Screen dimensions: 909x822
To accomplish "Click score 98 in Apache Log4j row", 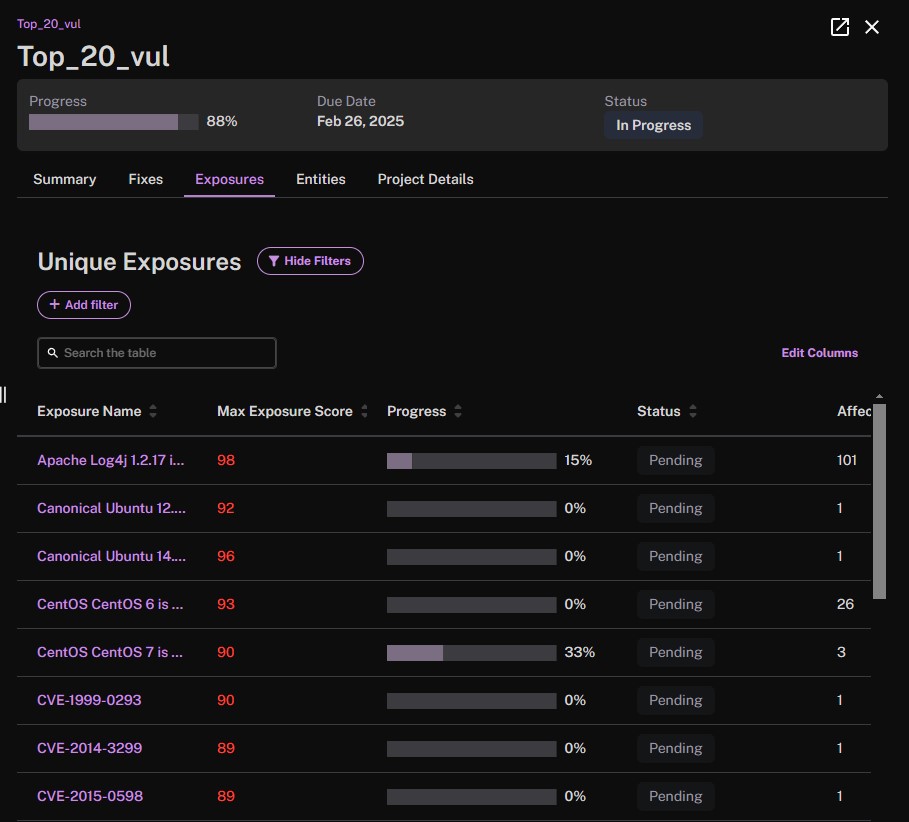I will (226, 460).
